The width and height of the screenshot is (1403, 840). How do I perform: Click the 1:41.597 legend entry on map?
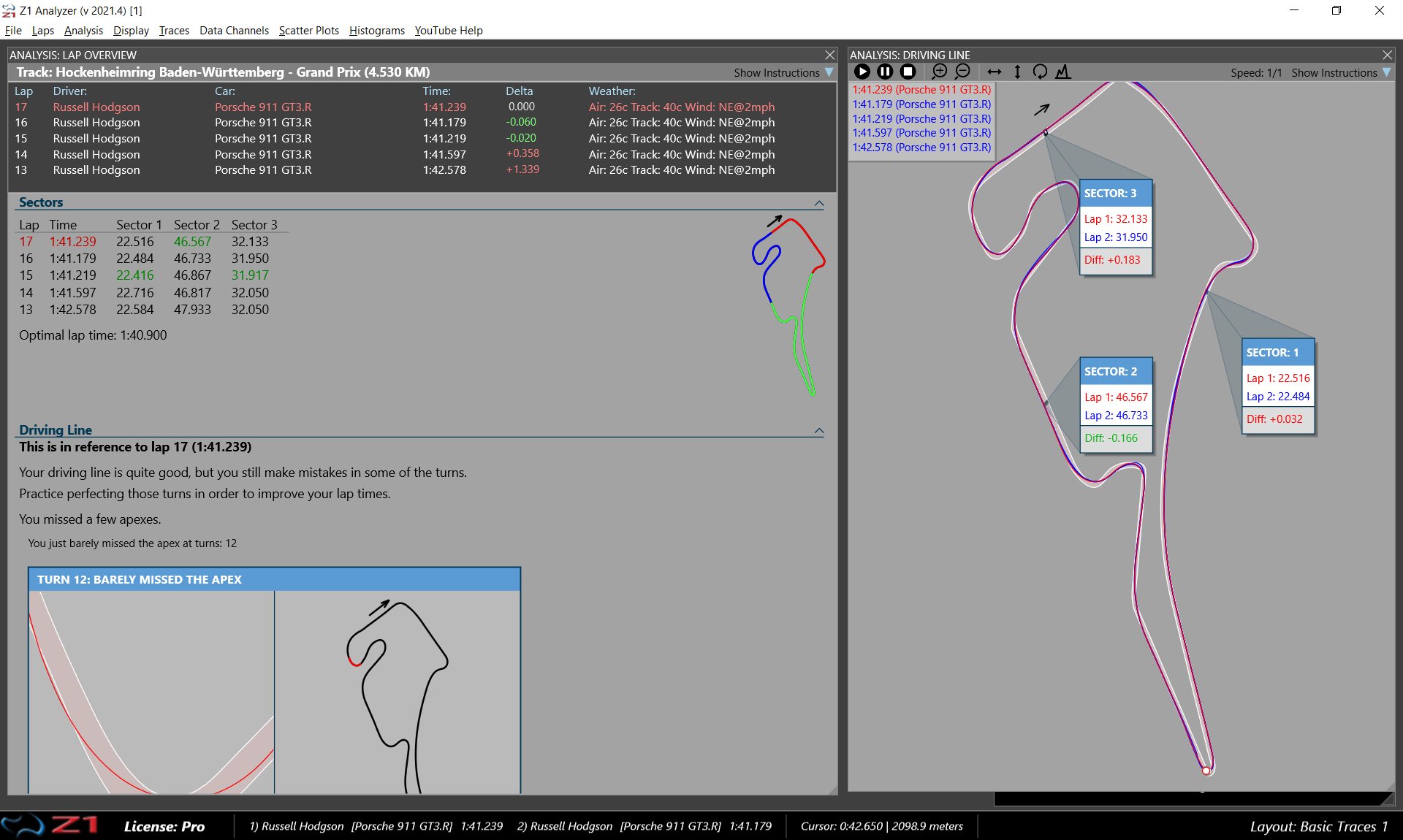921,133
